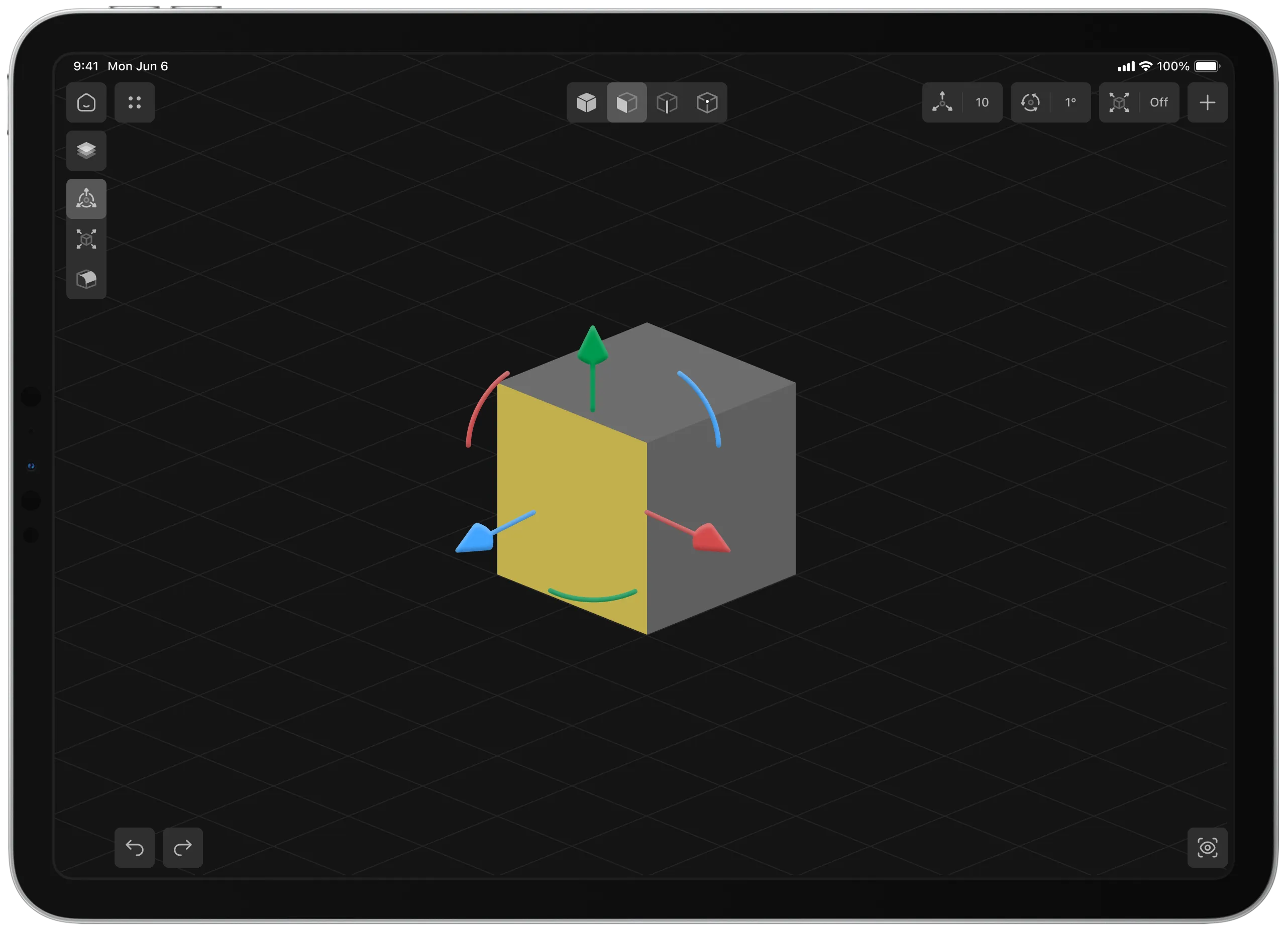
Task: Select the move and rotate transform tool
Action: click(x=86, y=199)
